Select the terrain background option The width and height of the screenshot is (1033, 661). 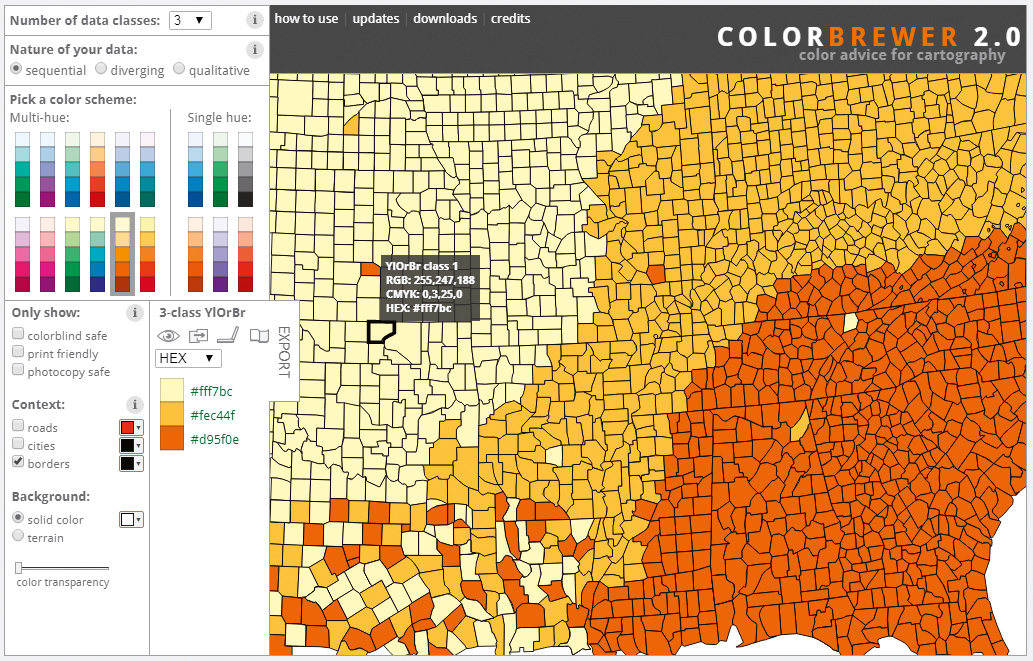tap(18, 536)
